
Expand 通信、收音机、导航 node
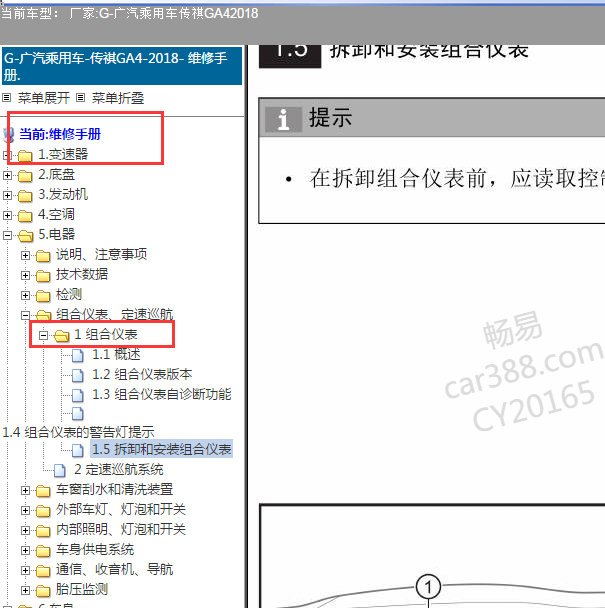[x=25, y=570]
